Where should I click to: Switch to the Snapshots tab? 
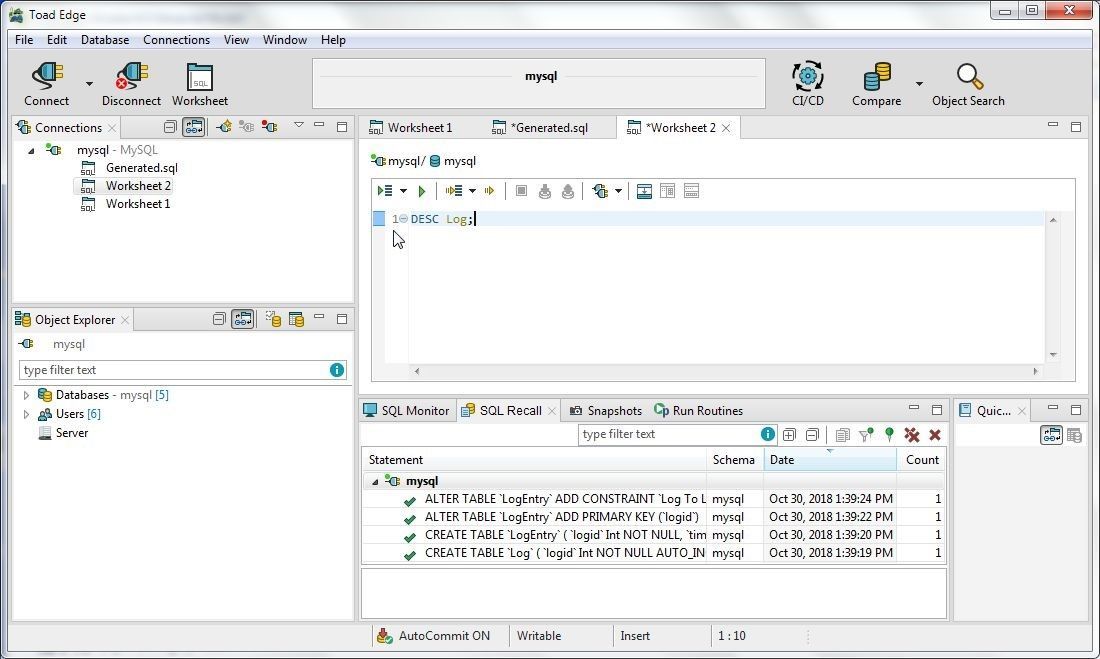[606, 411]
